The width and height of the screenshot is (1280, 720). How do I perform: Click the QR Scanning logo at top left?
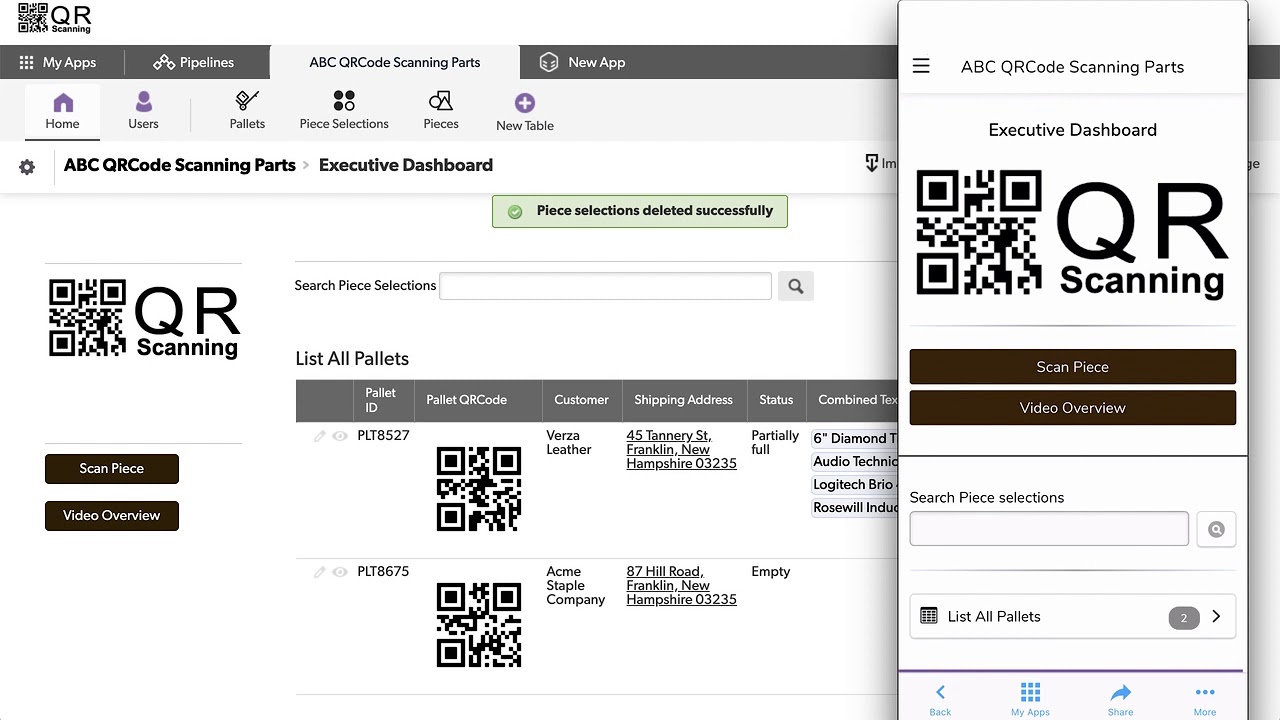pyautogui.click(x=54, y=18)
